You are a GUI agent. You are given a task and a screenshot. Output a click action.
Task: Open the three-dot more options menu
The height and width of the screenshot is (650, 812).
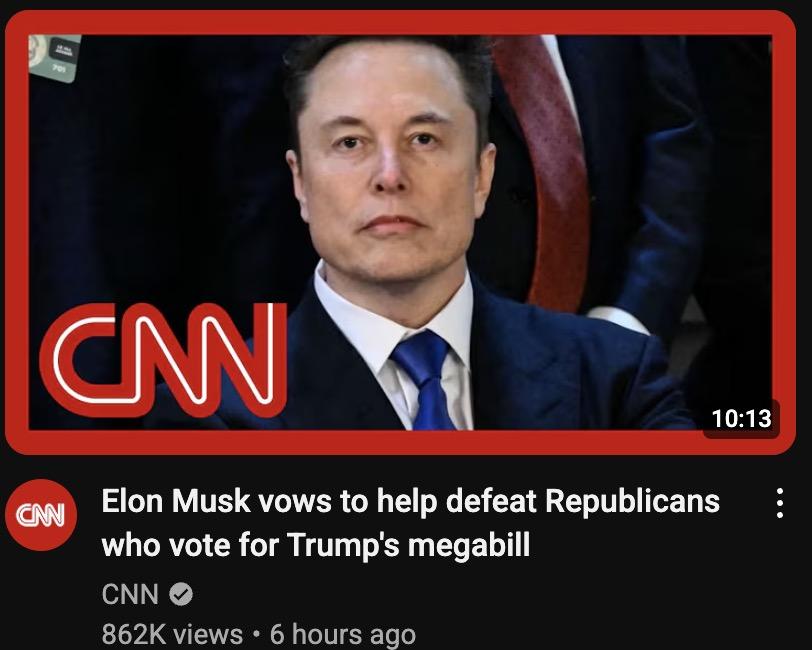pos(780,503)
